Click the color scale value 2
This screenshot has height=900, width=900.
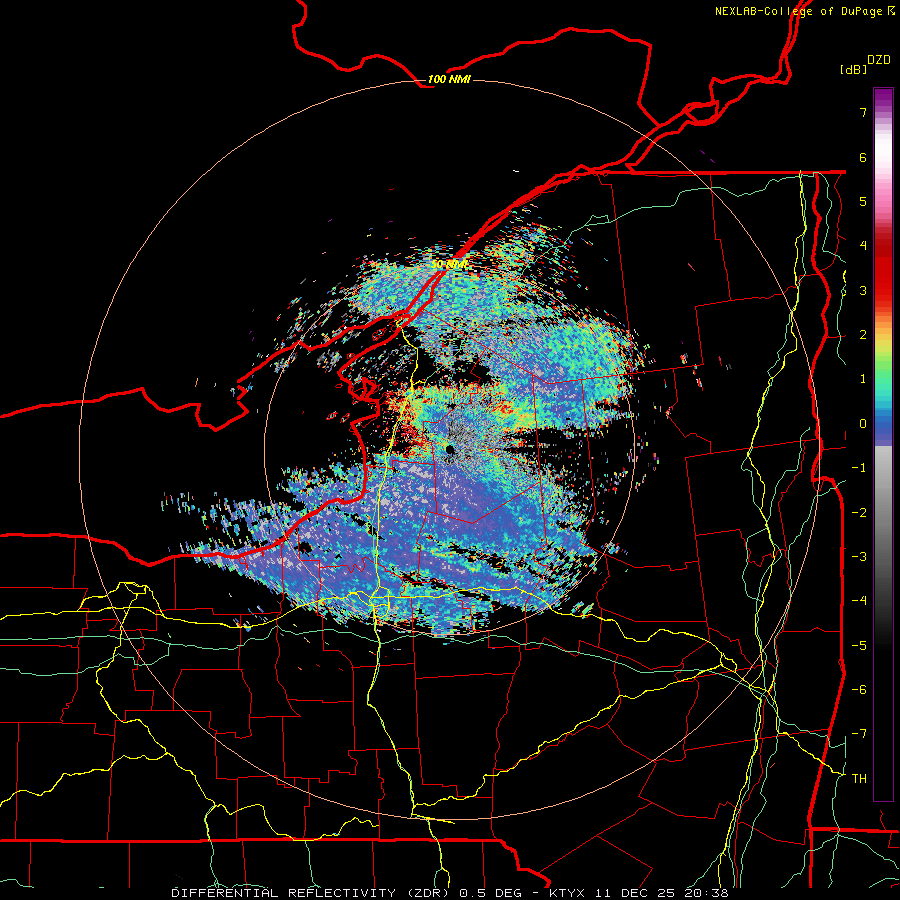click(x=863, y=335)
